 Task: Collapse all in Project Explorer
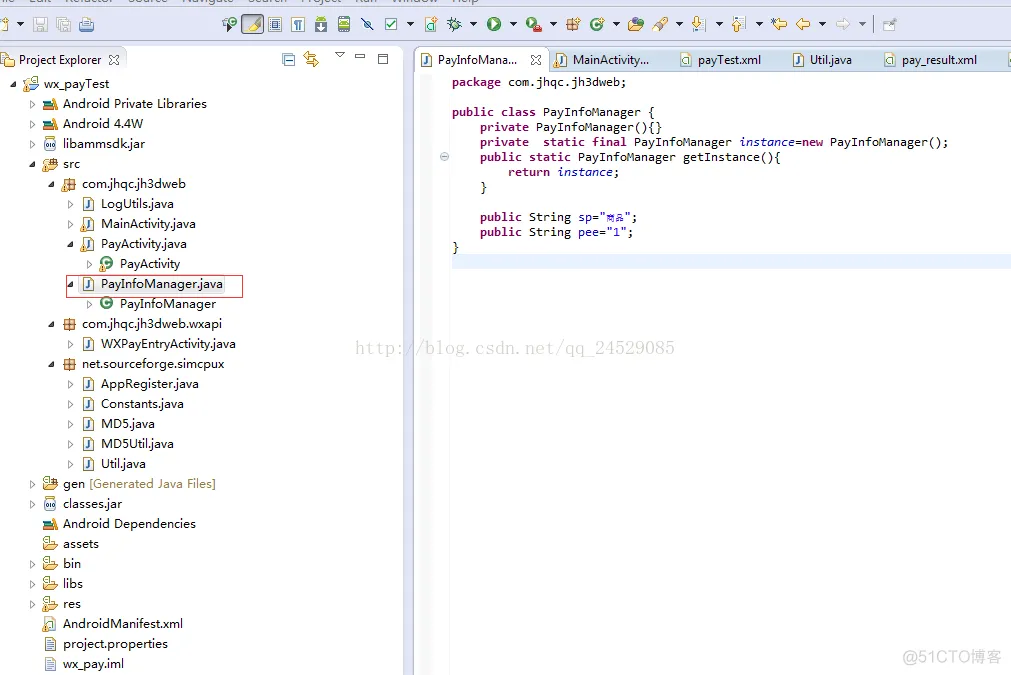click(x=289, y=59)
